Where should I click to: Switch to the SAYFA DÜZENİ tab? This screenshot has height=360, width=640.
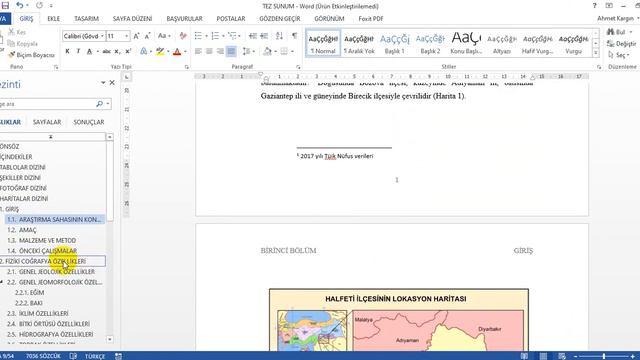pyautogui.click(x=132, y=19)
